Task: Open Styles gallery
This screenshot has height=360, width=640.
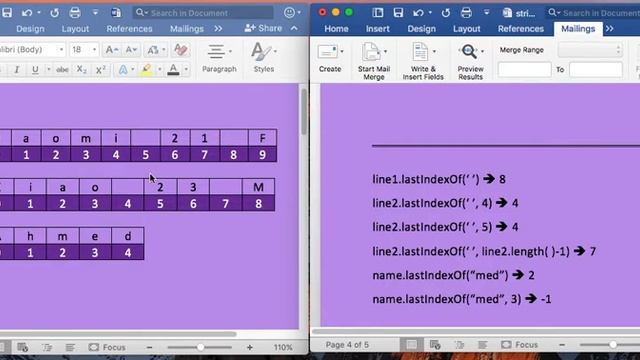Action: (x=264, y=58)
